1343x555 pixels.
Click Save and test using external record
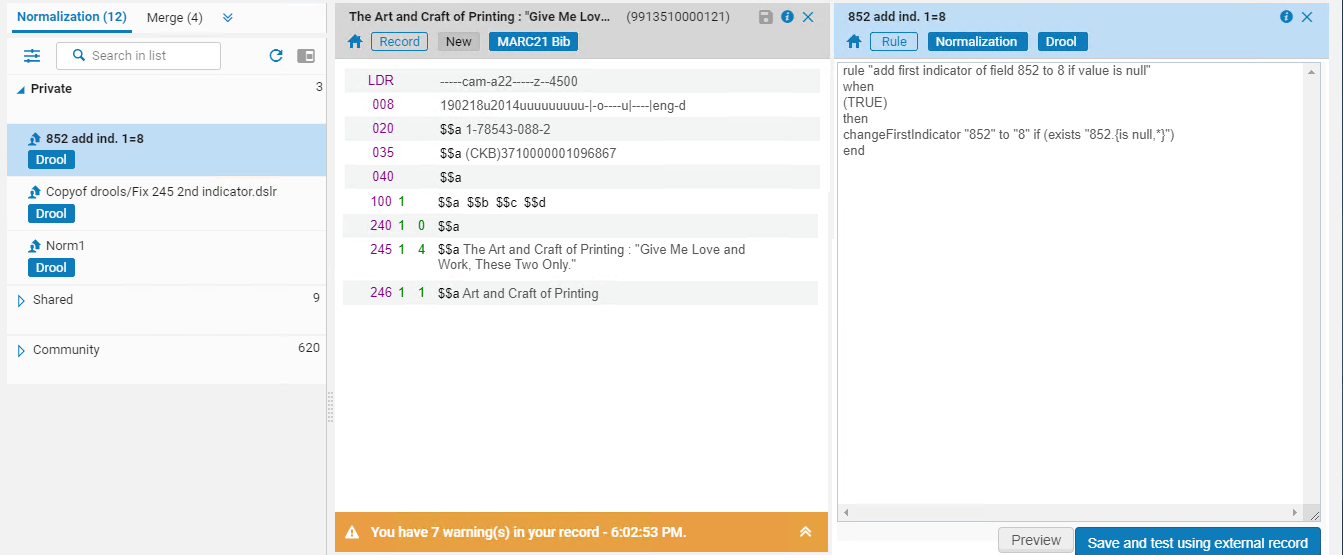coord(1198,543)
